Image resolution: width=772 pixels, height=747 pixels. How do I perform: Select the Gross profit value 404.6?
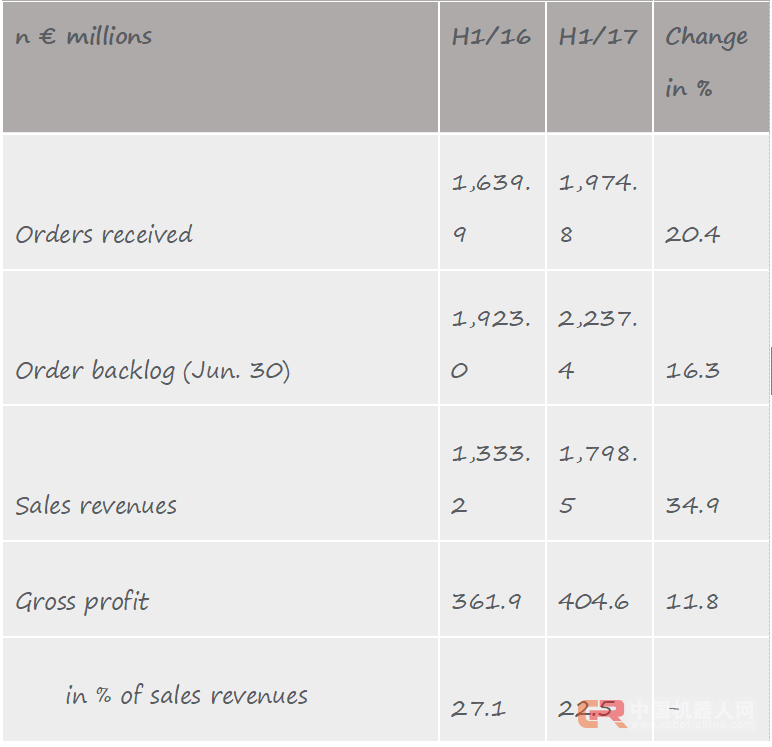click(593, 602)
